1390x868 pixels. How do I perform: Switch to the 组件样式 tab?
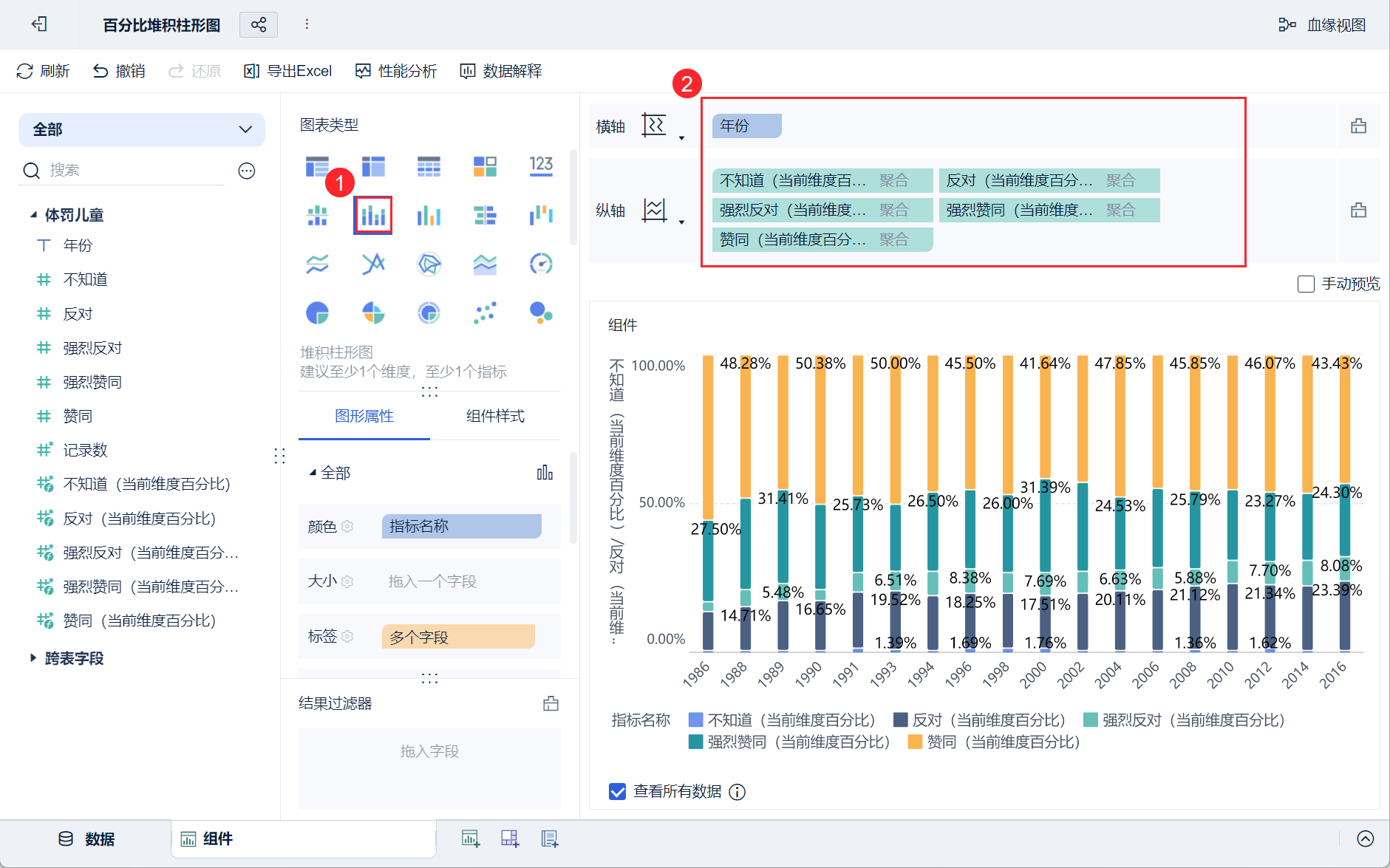495,416
